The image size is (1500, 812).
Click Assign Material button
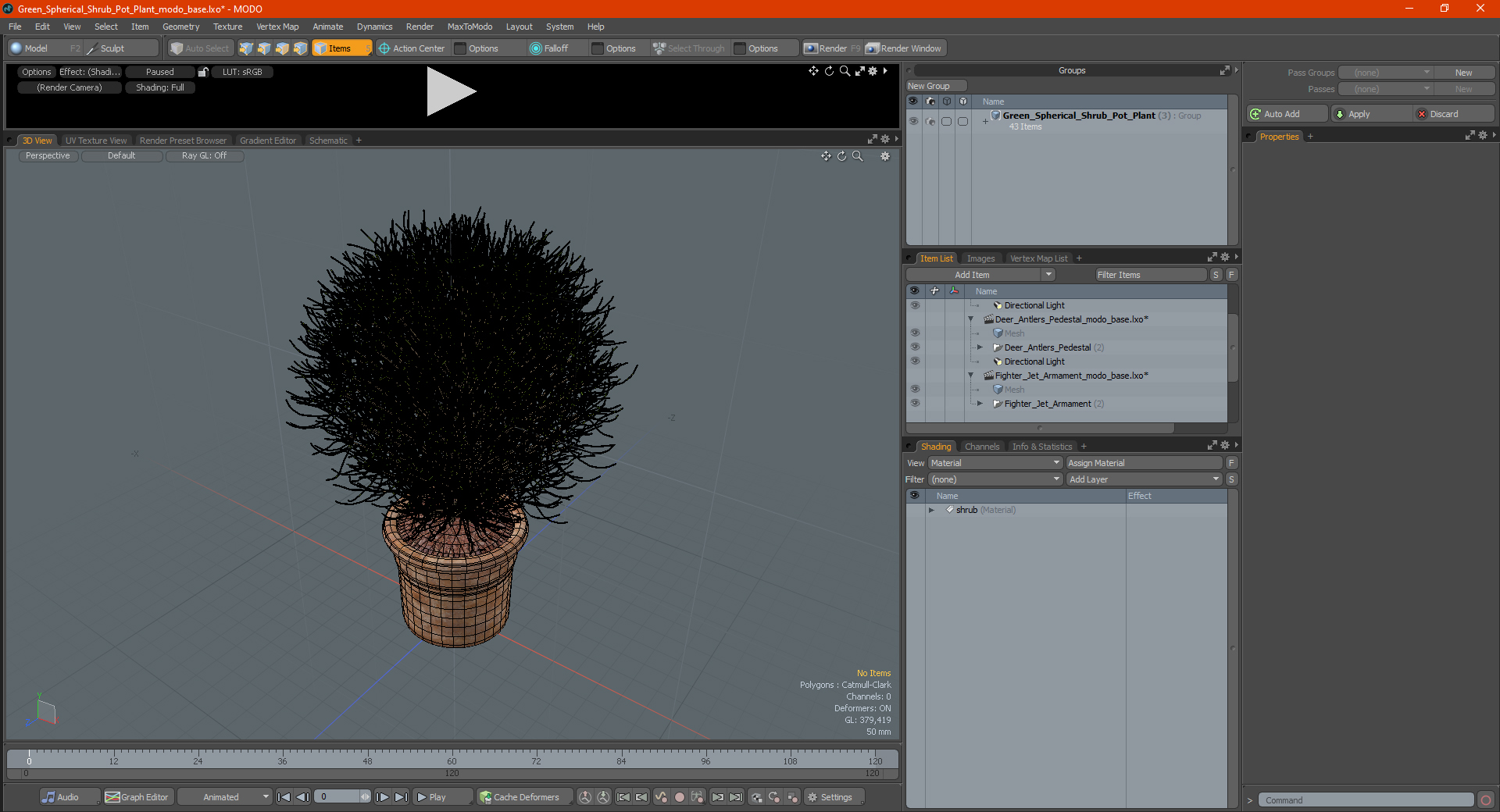click(x=1144, y=463)
